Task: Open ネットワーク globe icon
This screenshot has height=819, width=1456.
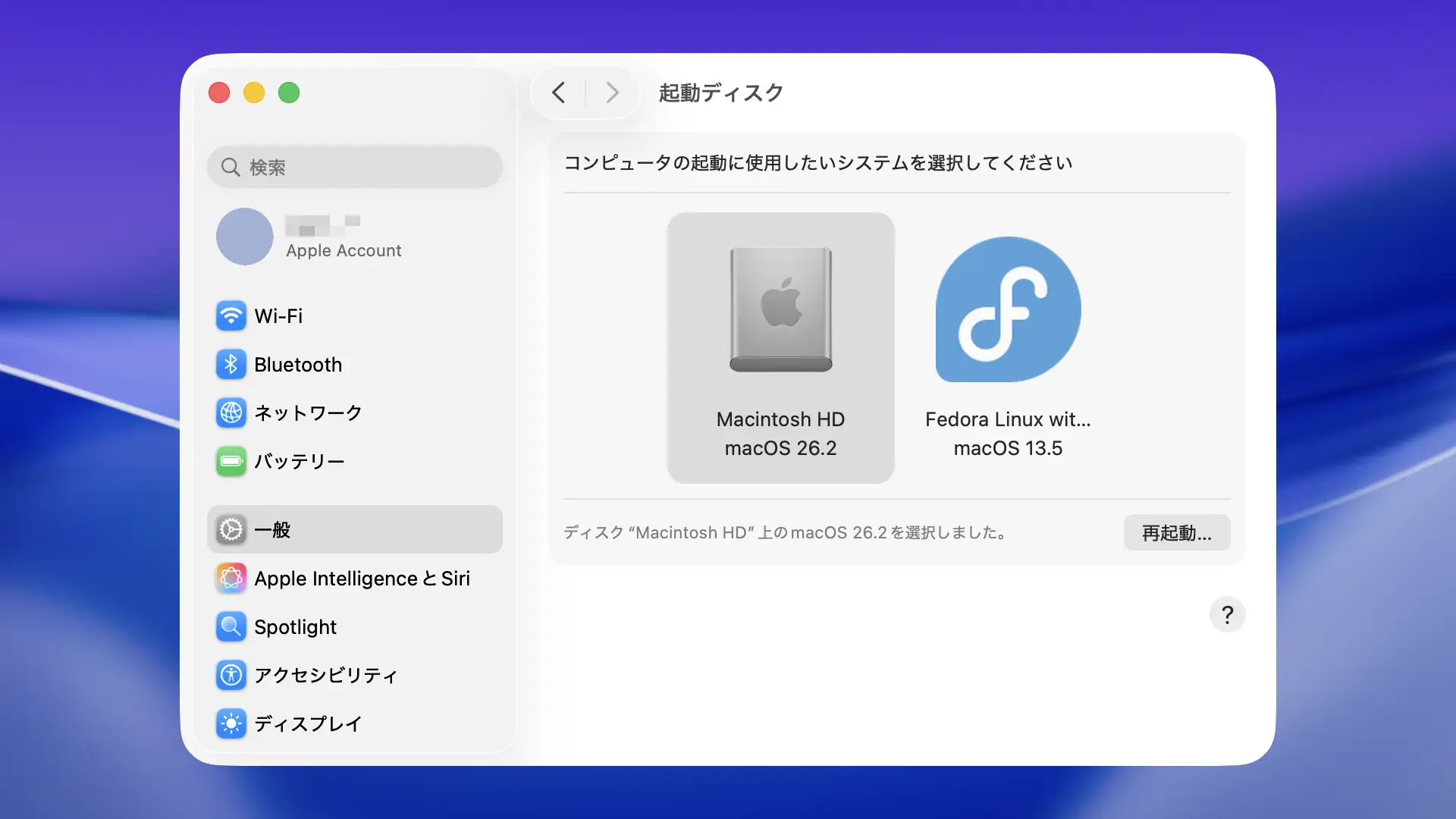Action: (231, 413)
